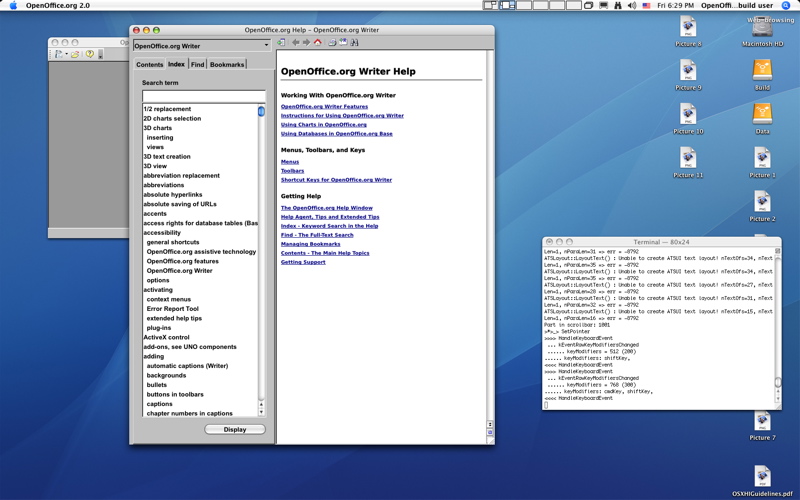Select '1/2 replacement' index entry
The height and width of the screenshot is (500, 800).
point(167,109)
